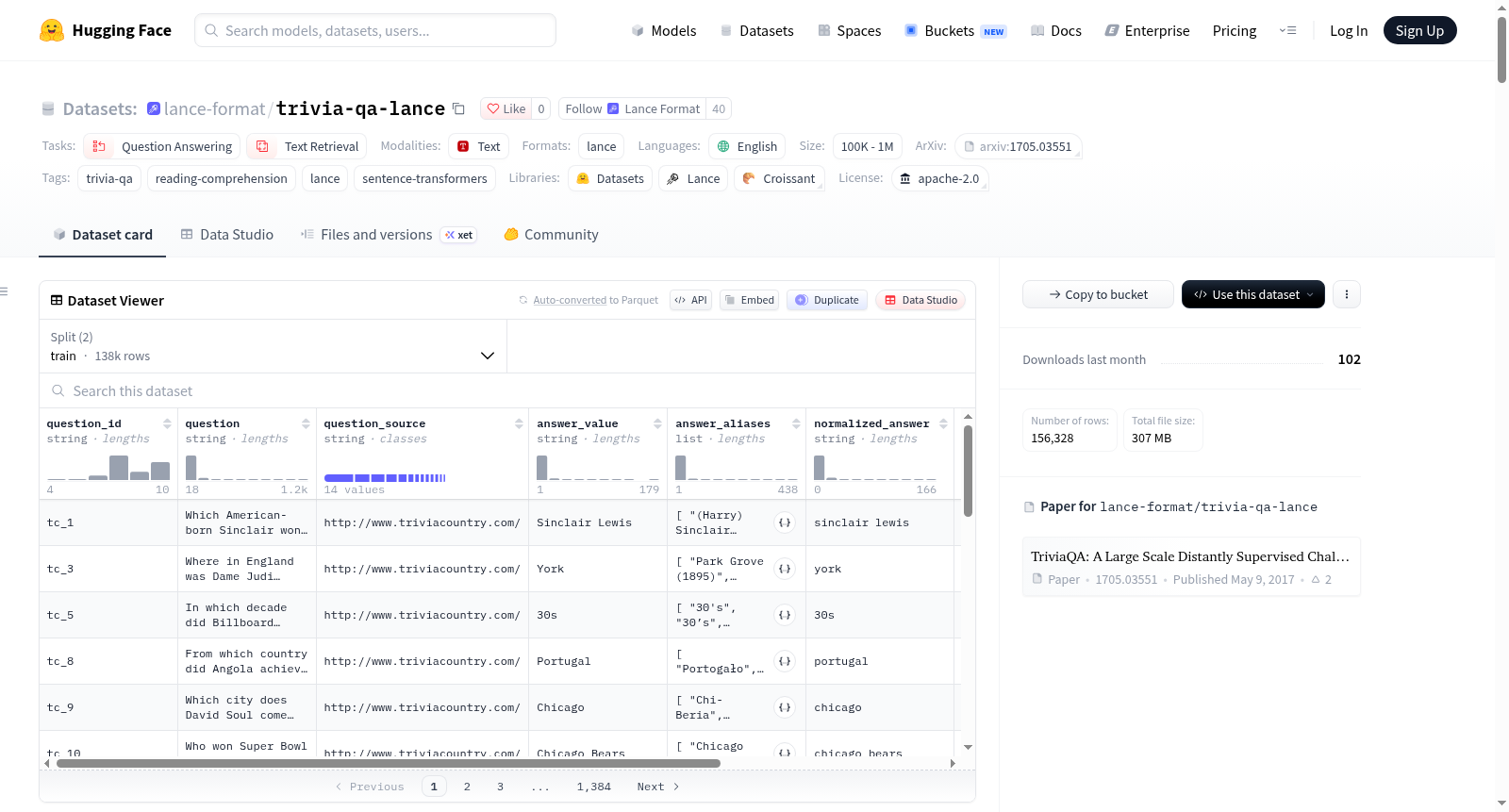
Task: Go to Files and versions tab
Action: point(389,235)
